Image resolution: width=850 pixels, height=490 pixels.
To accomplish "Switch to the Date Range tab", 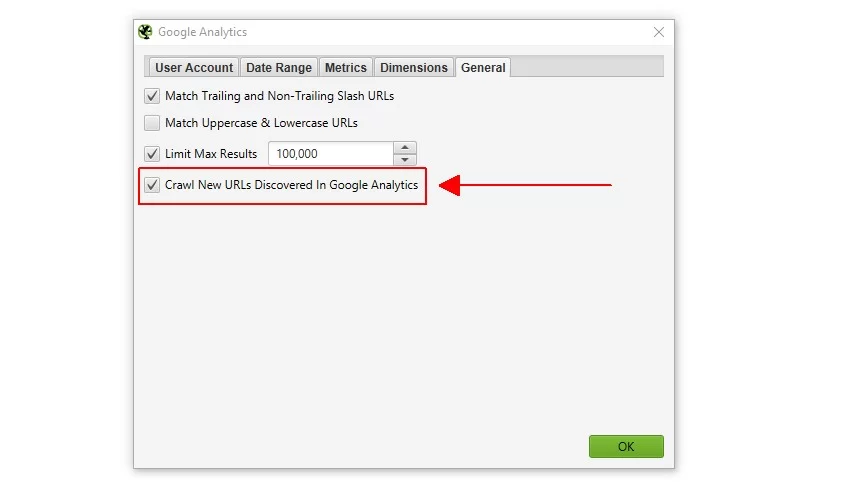I will (279, 68).
